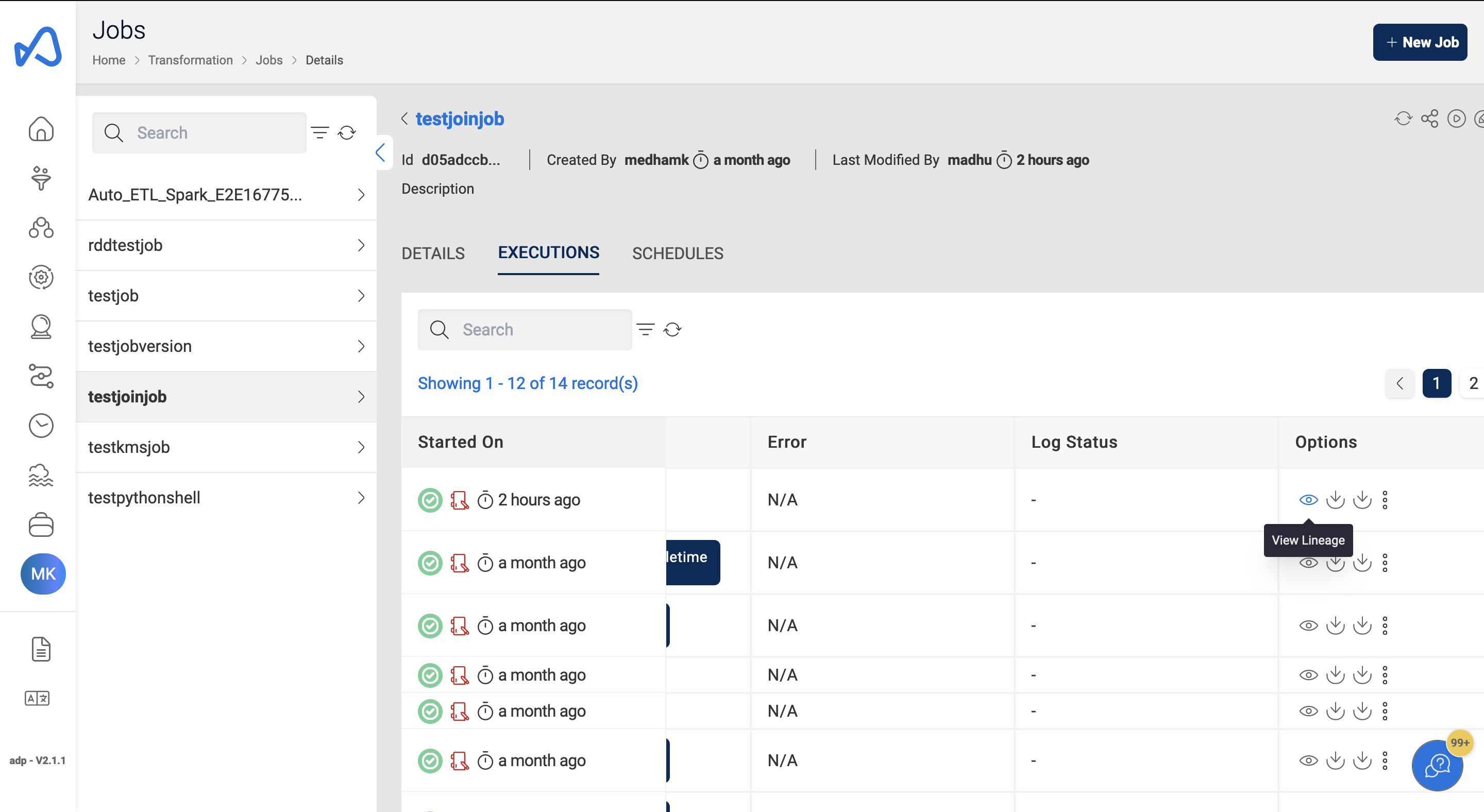Navigate to page 2 of executions
Viewport: 1484px width, 812px height.
(x=1473, y=383)
